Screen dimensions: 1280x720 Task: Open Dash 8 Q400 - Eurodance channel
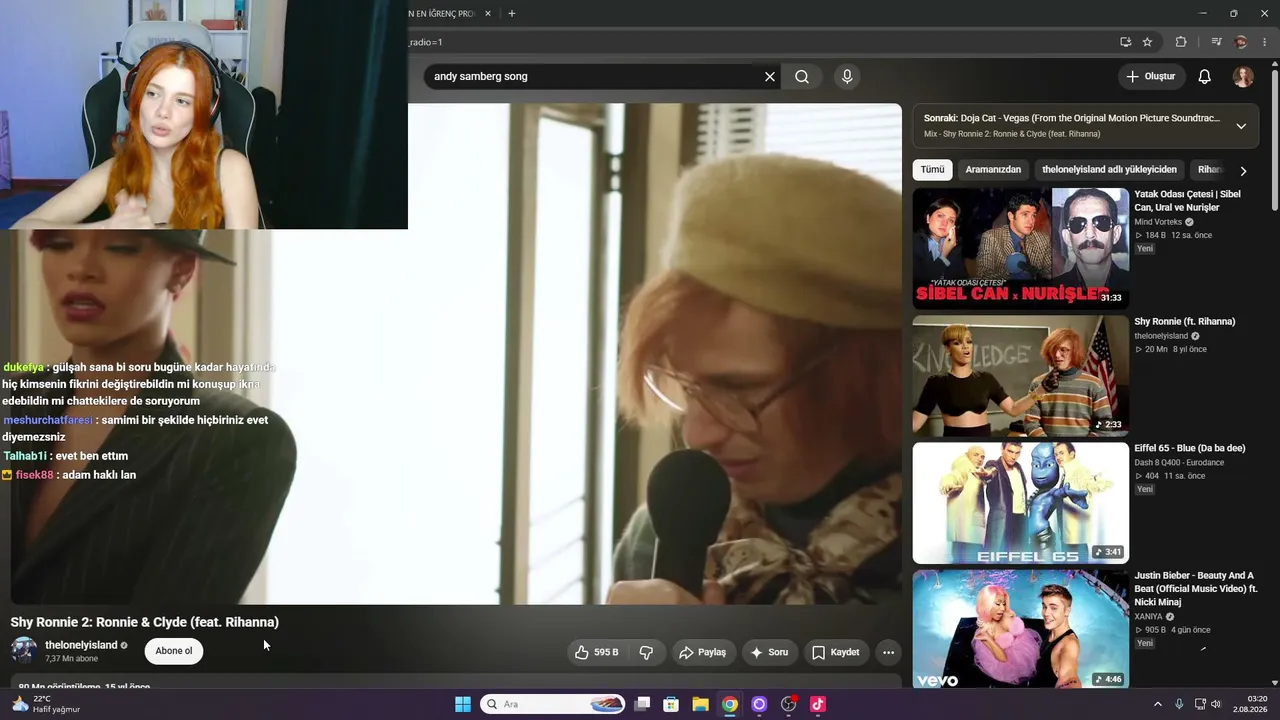[1179, 463]
